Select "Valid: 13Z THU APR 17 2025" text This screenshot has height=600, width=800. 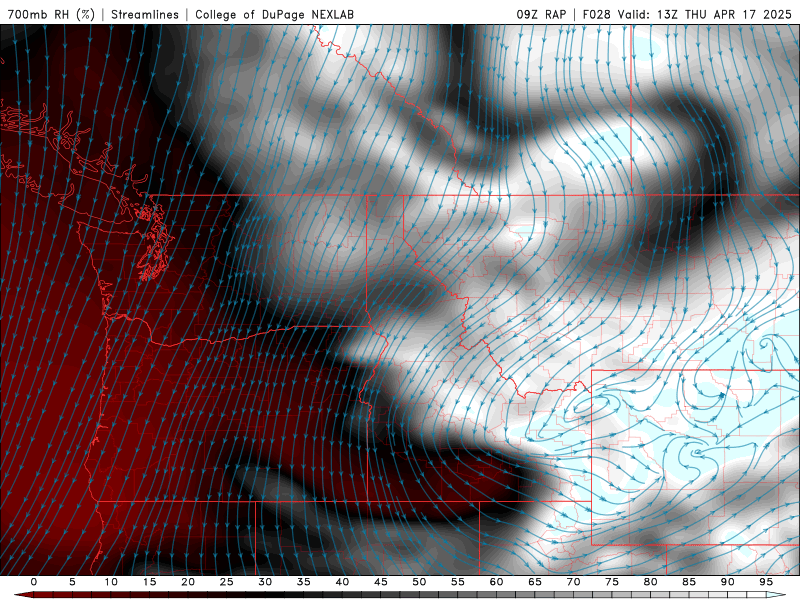pos(705,14)
